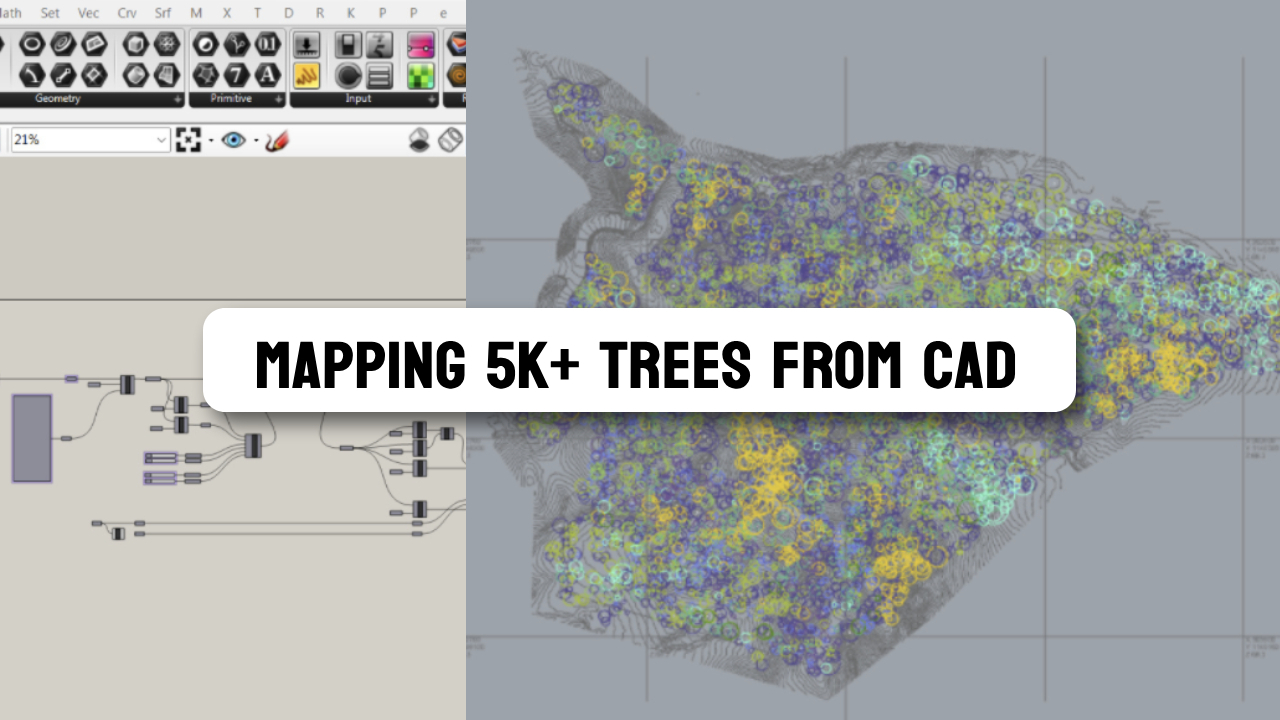Click the green color swatch input
This screenshot has width=1280, height=720.
tap(421, 75)
